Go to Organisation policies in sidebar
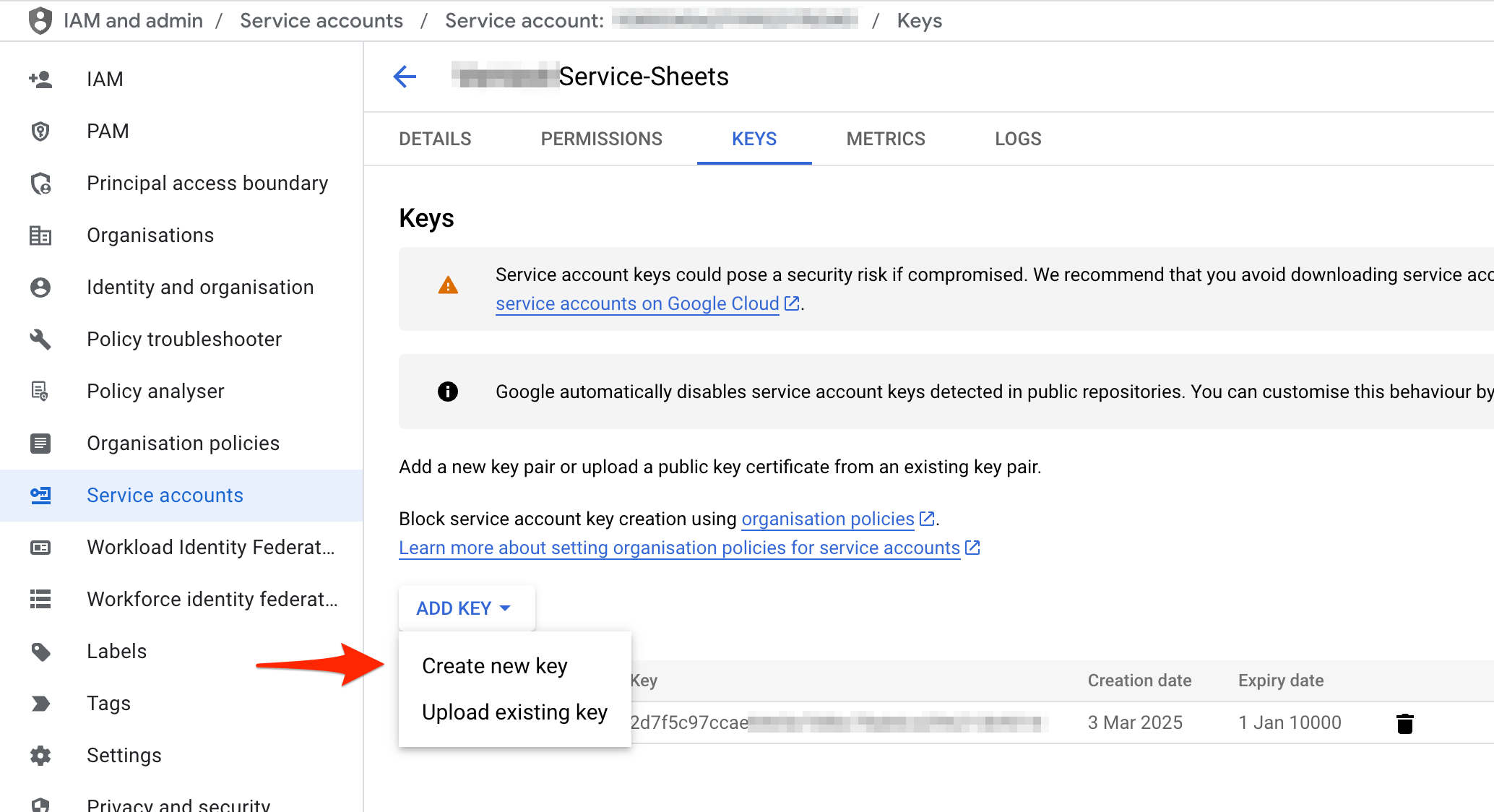This screenshot has height=812, width=1494. click(181, 443)
